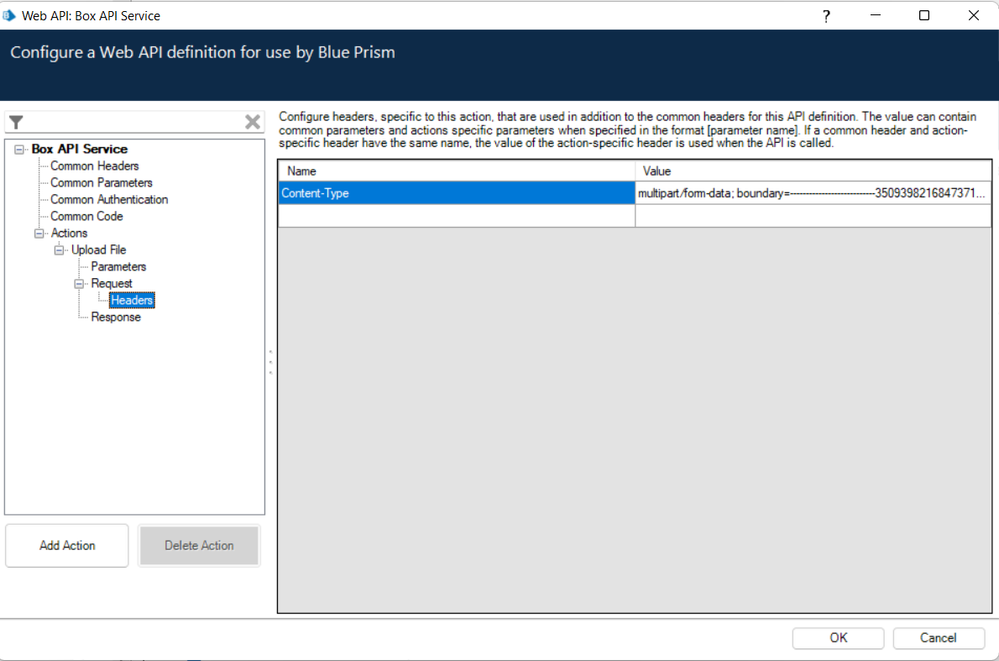Close the Web API dialog window

pos(974,15)
